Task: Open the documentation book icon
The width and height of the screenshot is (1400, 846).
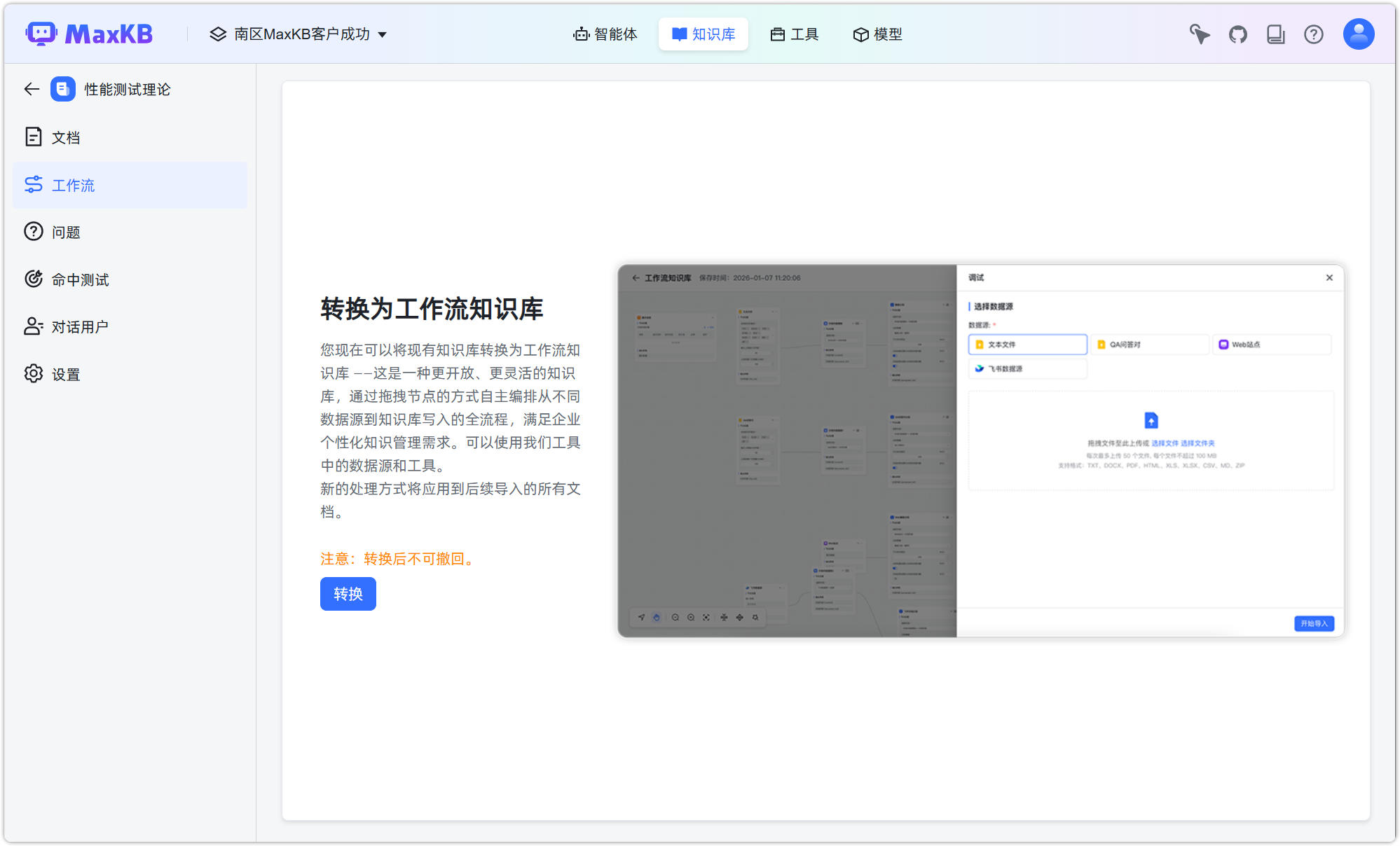Action: pyautogui.click(x=1276, y=33)
